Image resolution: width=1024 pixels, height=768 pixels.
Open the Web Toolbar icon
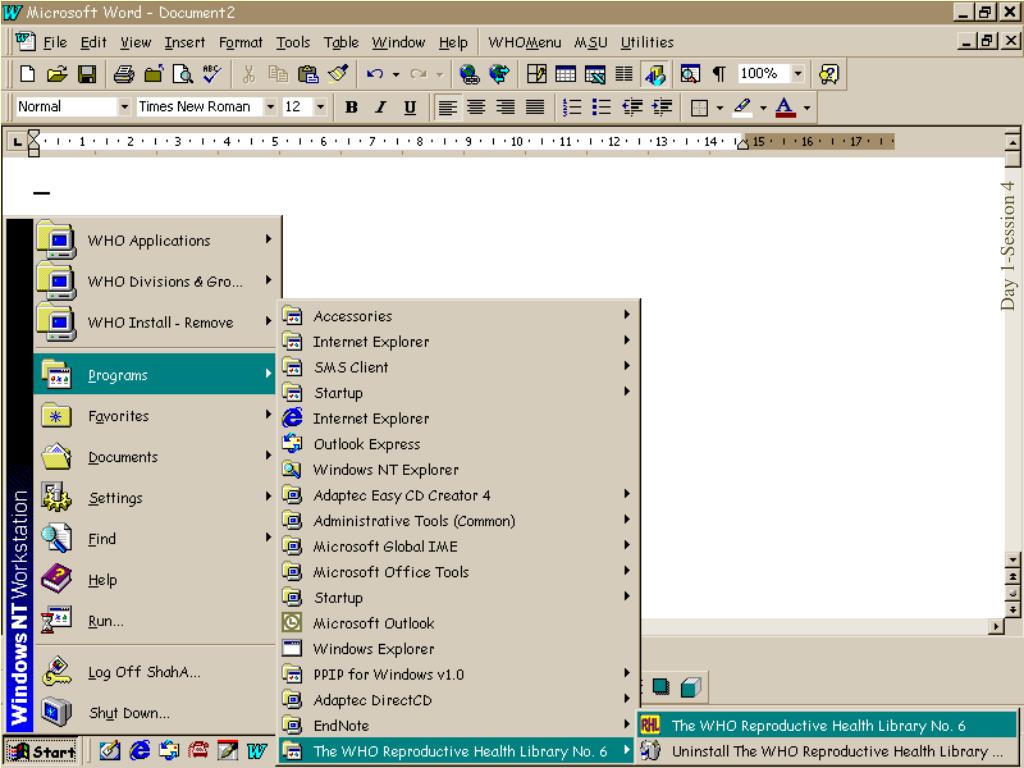(499, 74)
